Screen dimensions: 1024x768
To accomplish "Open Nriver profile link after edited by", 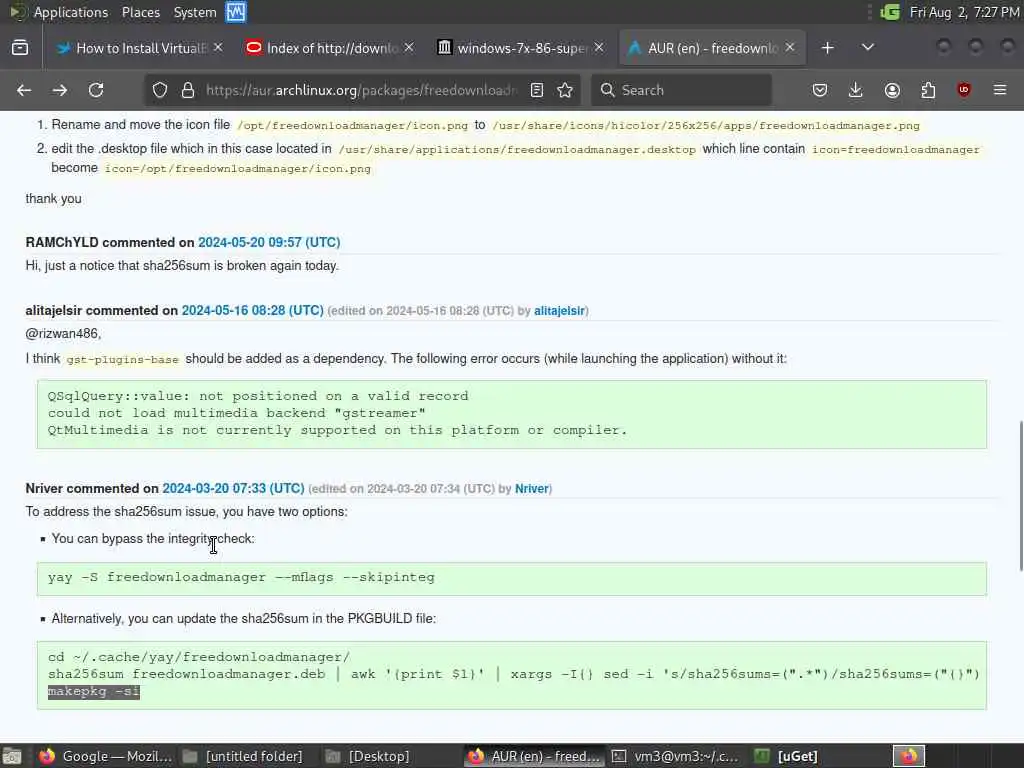I will (532, 488).
